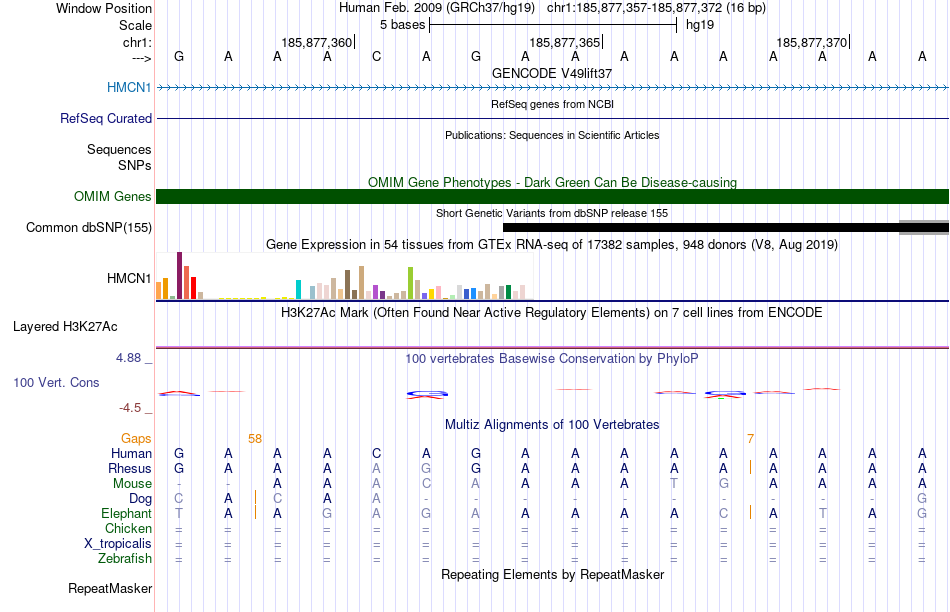The image size is (950, 612).
Task: Click the ---> sequence direction arrow
Action: (142, 58)
